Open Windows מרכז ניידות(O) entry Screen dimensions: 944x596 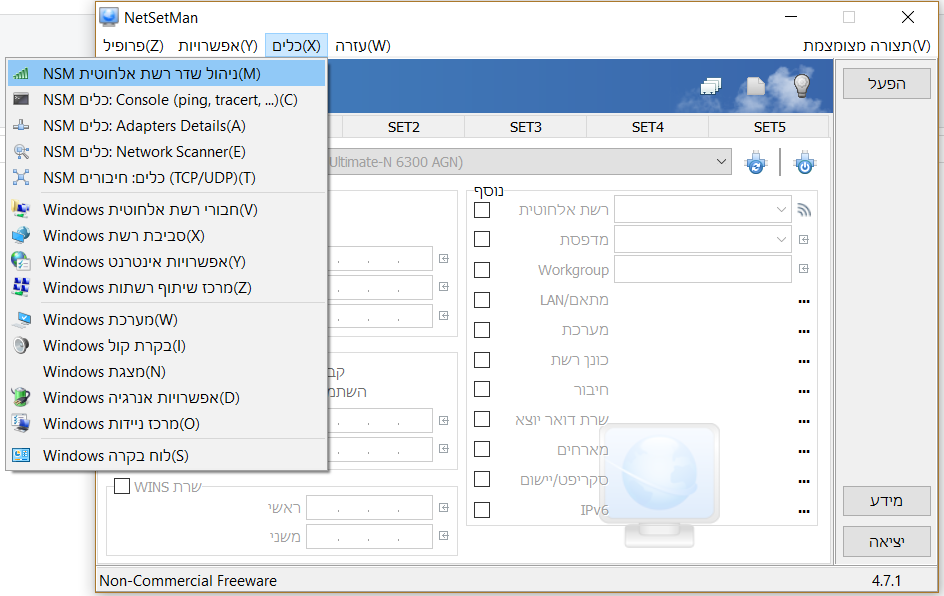pos(167,424)
